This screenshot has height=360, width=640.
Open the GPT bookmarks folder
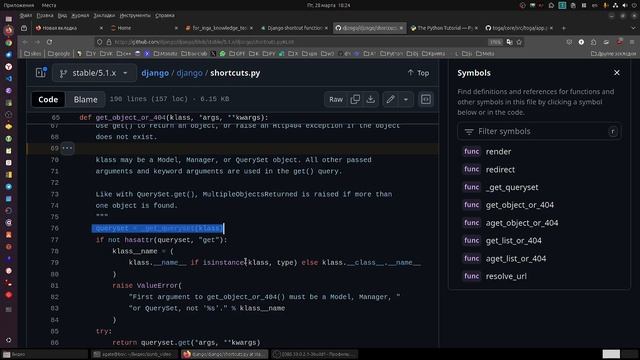pos(237,53)
